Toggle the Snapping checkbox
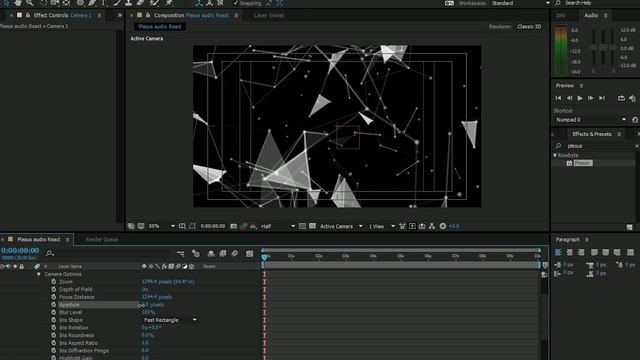 (236, 3)
